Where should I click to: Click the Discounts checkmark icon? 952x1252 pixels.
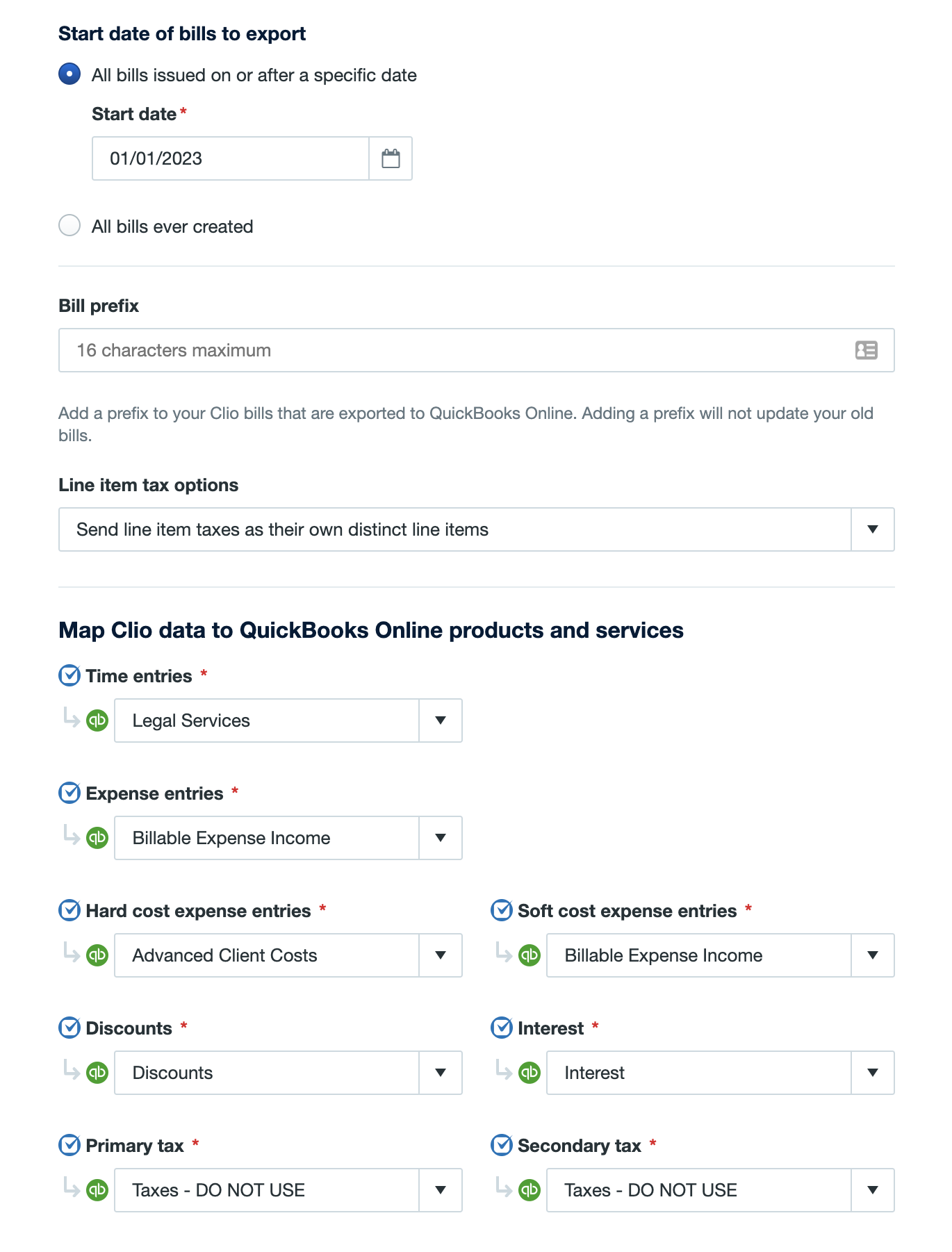tap(69, 1028)
